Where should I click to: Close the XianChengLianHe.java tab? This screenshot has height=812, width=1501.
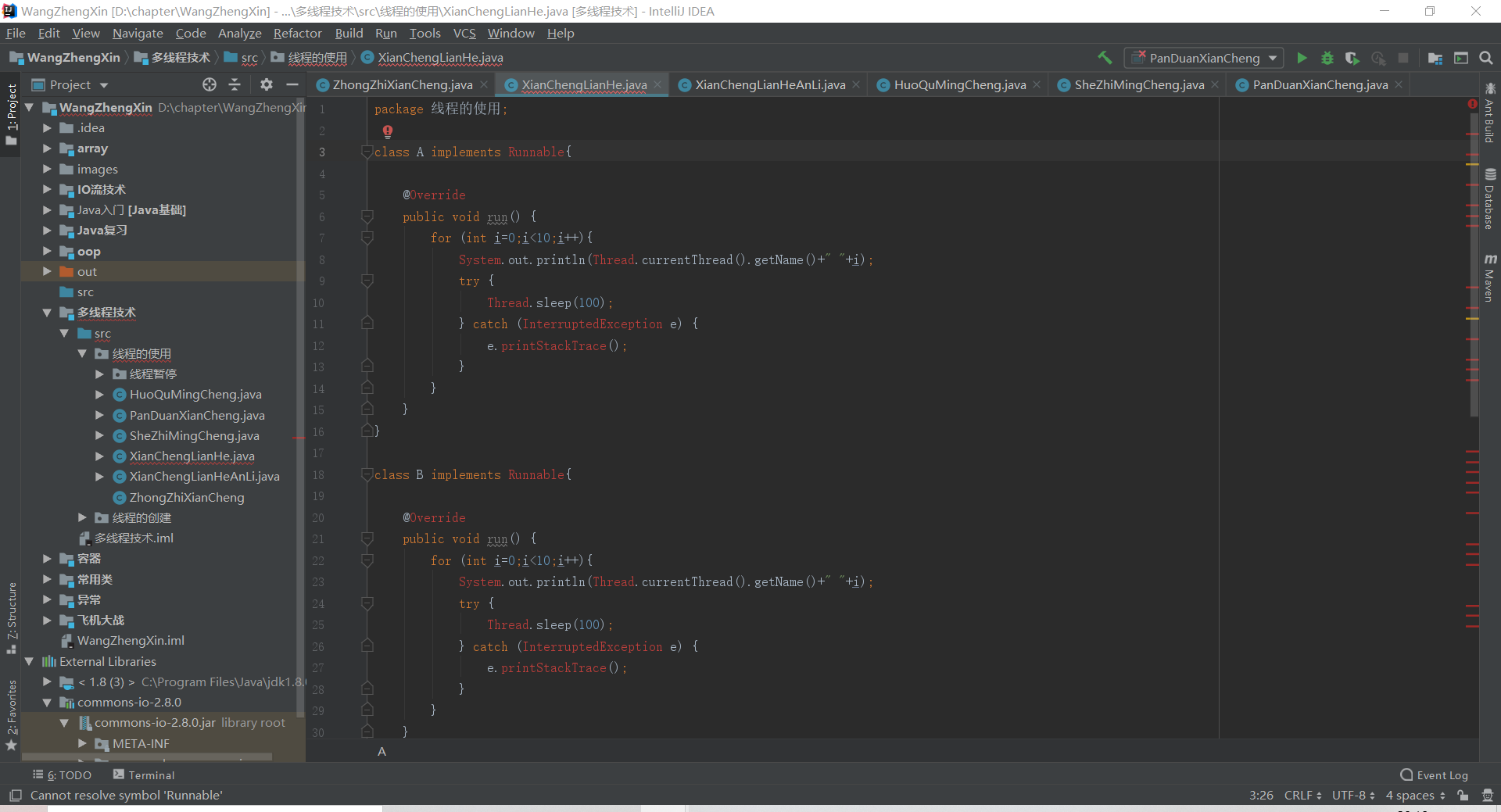[x=658, y=84]
